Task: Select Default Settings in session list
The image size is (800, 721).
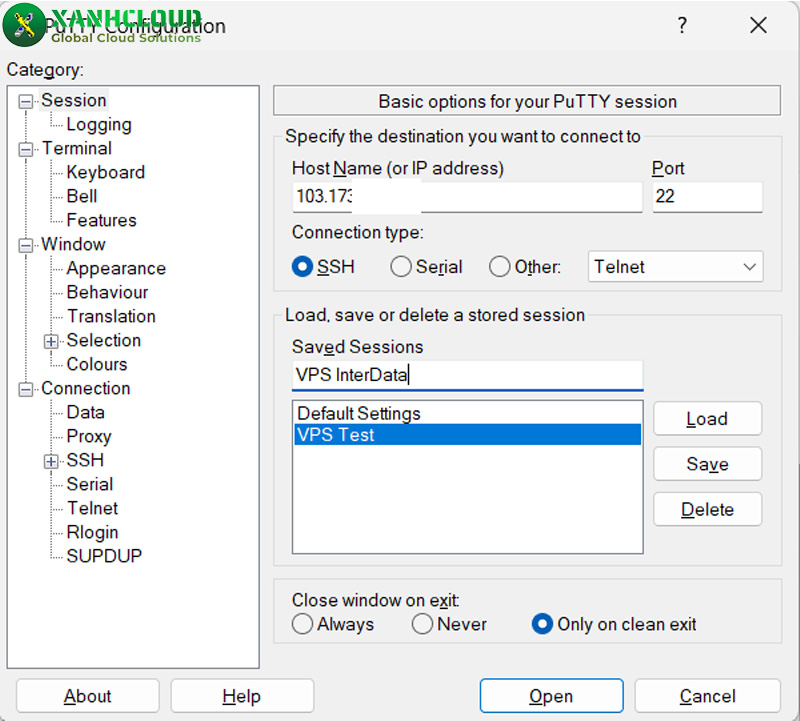Action: (359, 413)
